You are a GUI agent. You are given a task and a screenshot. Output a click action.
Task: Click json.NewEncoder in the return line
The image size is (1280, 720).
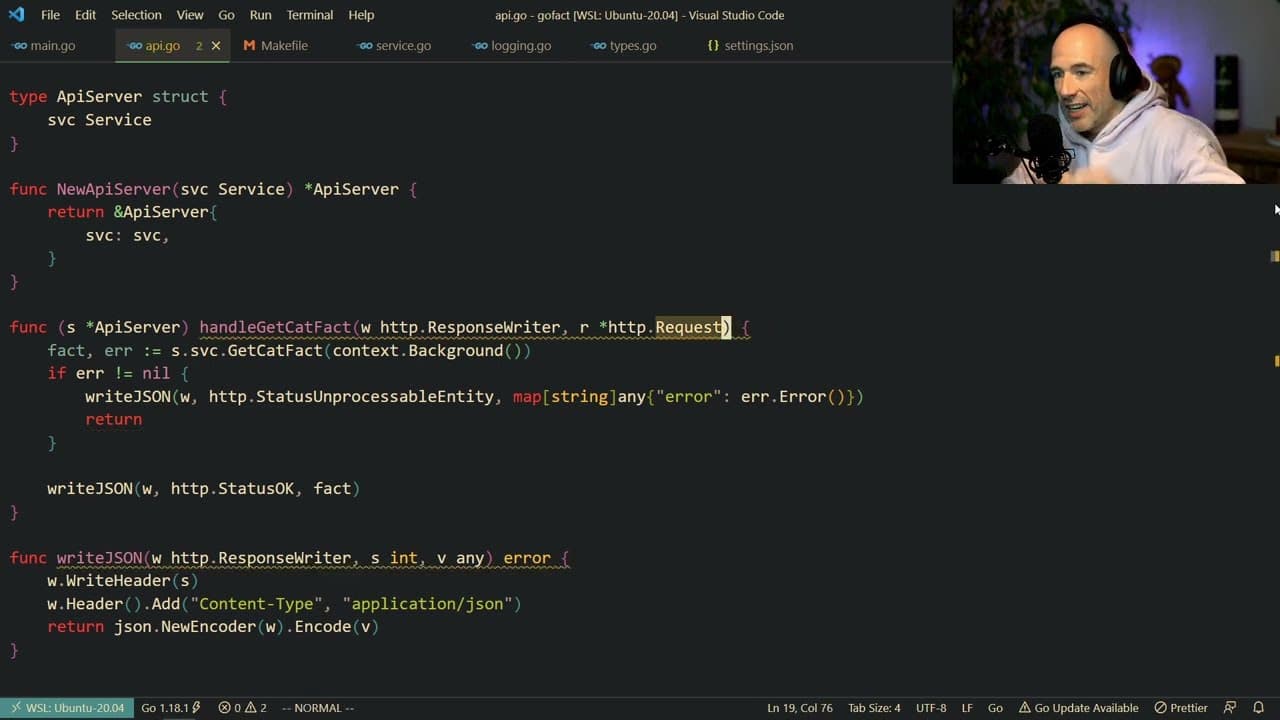pyautogui.click(x=185, y=627)
